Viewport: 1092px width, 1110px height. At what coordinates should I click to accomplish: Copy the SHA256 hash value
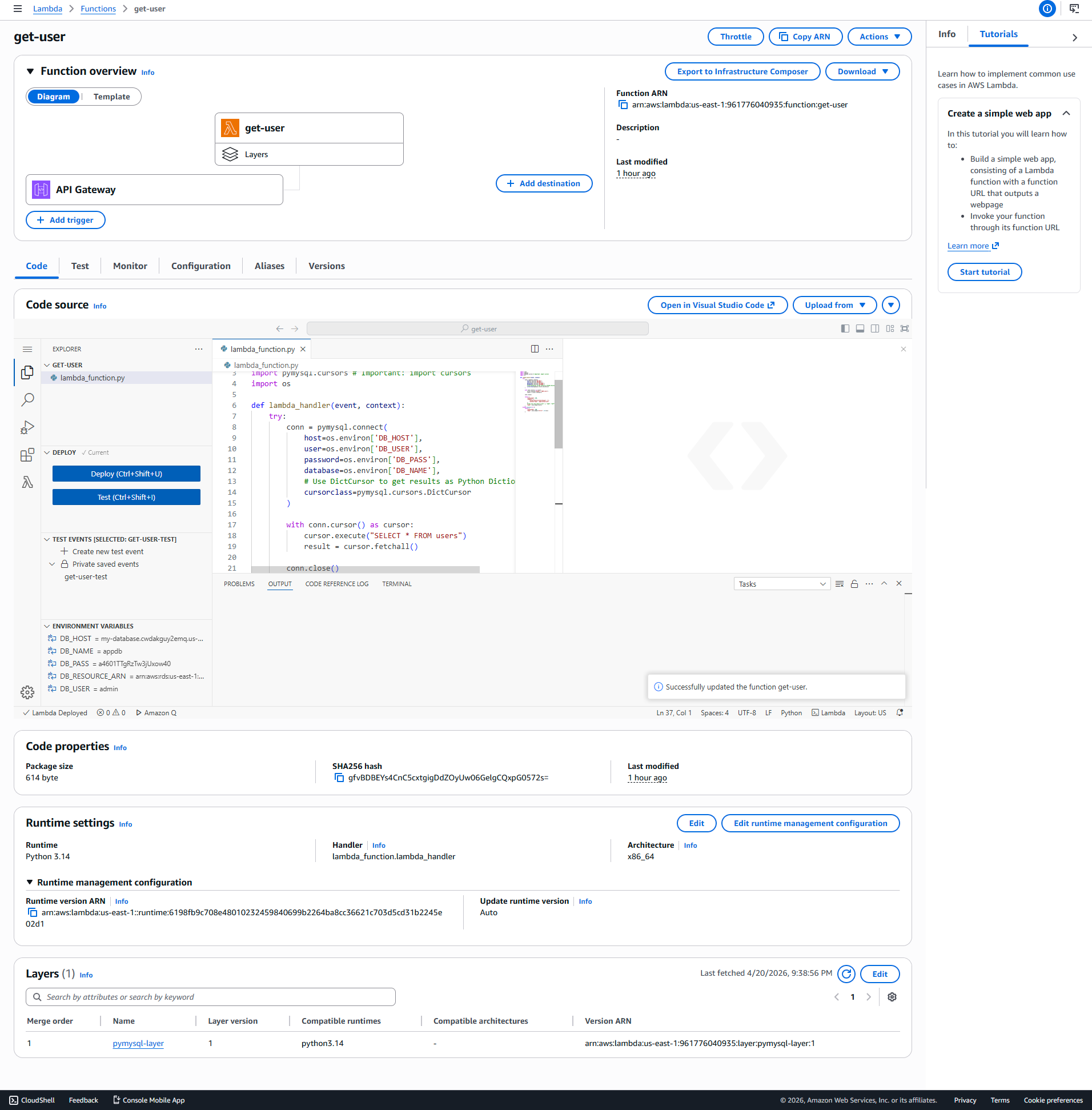click(x=339, y=778)
